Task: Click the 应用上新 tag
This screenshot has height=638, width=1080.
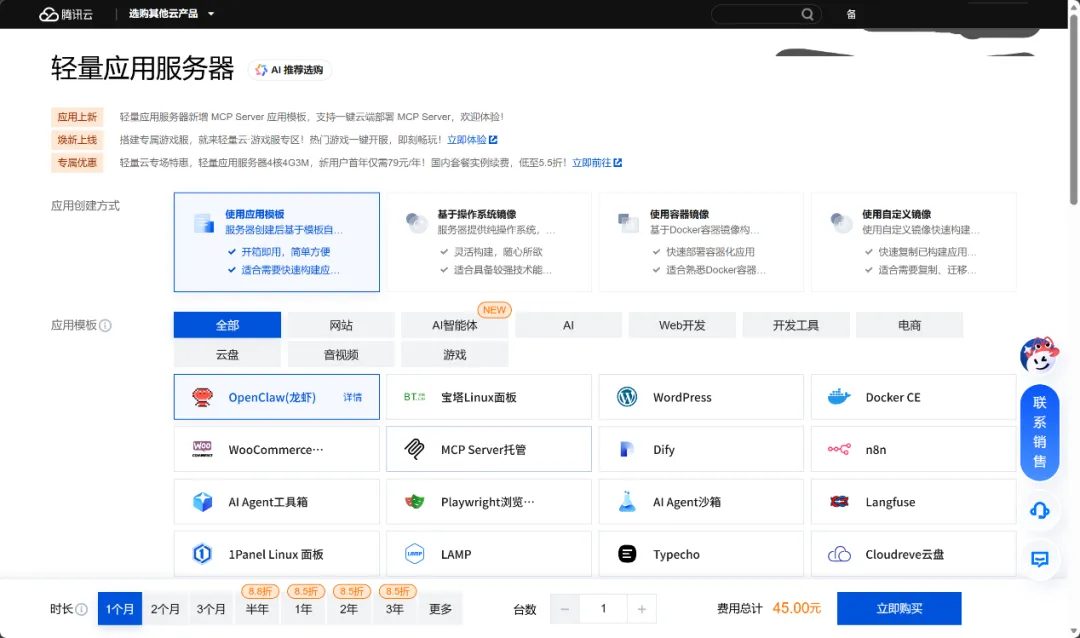Action: tap(77, 116)
